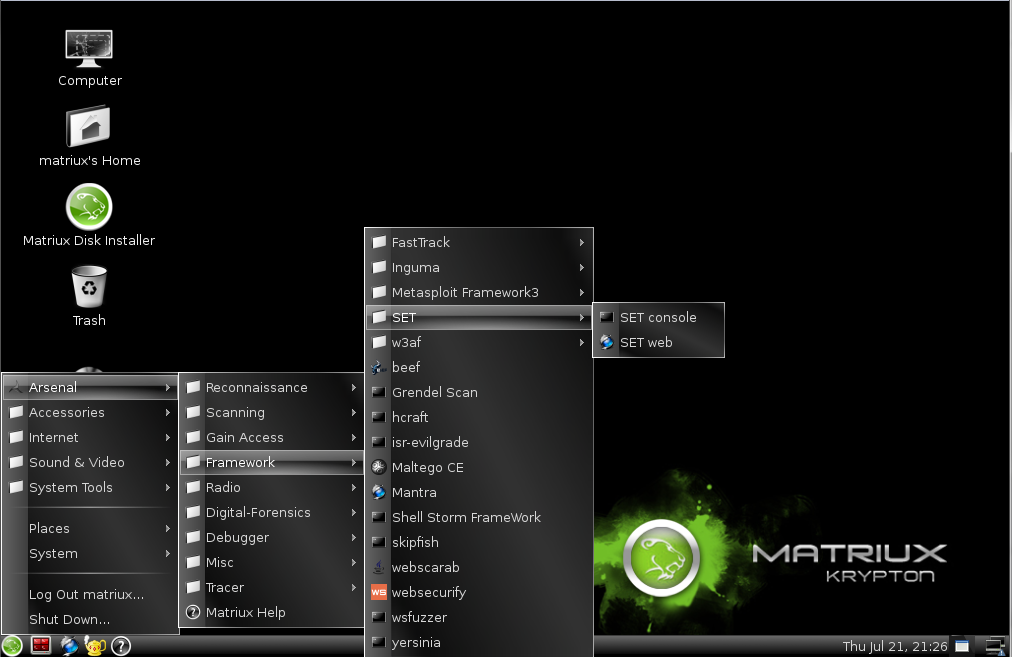Launch yersinia
The height and width of the screenshot is (657, 1012).
coord(414,642)
